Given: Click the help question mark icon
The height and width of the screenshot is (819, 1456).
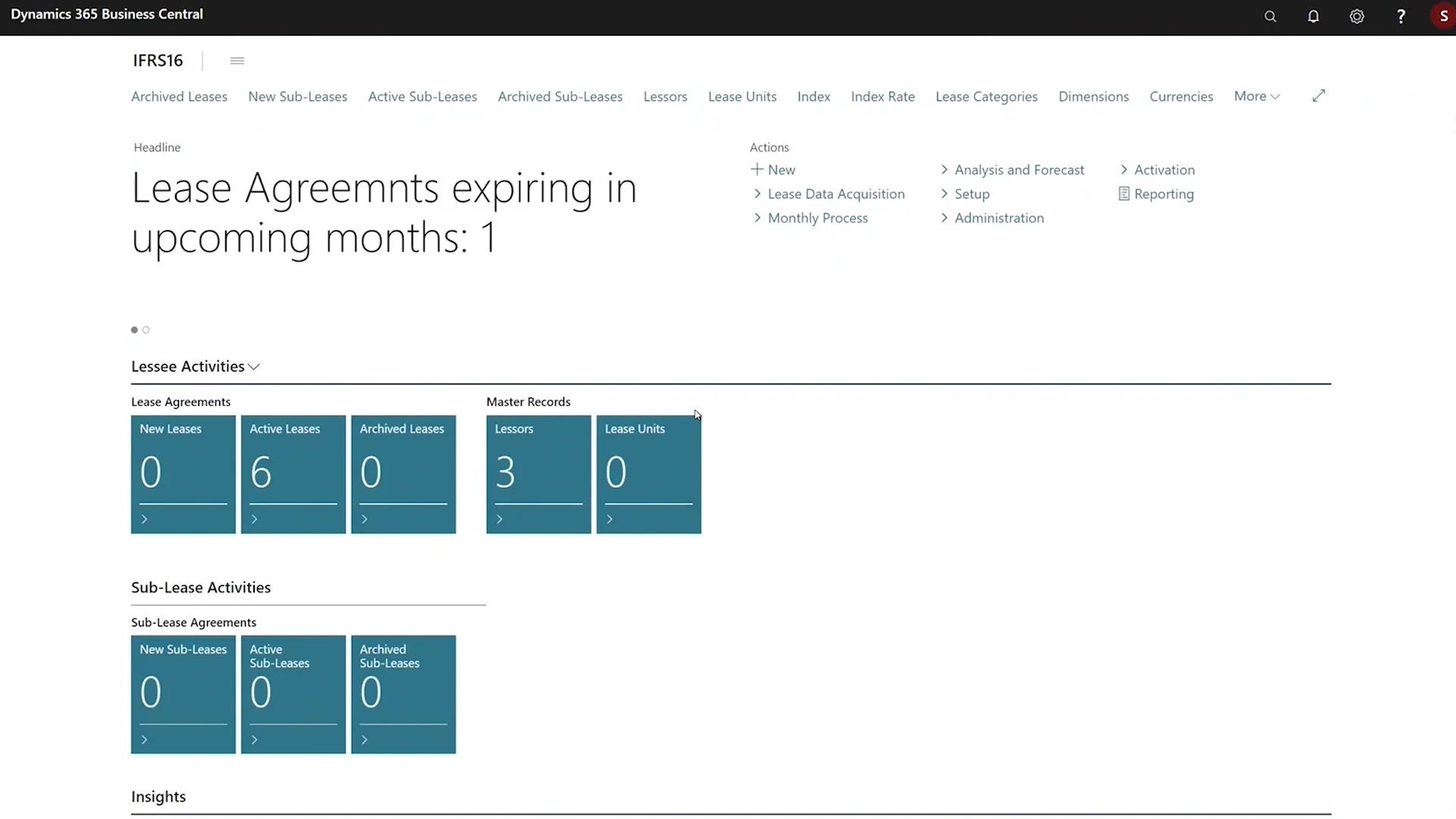Looking at the screenshot, I should pos(1401,17).
